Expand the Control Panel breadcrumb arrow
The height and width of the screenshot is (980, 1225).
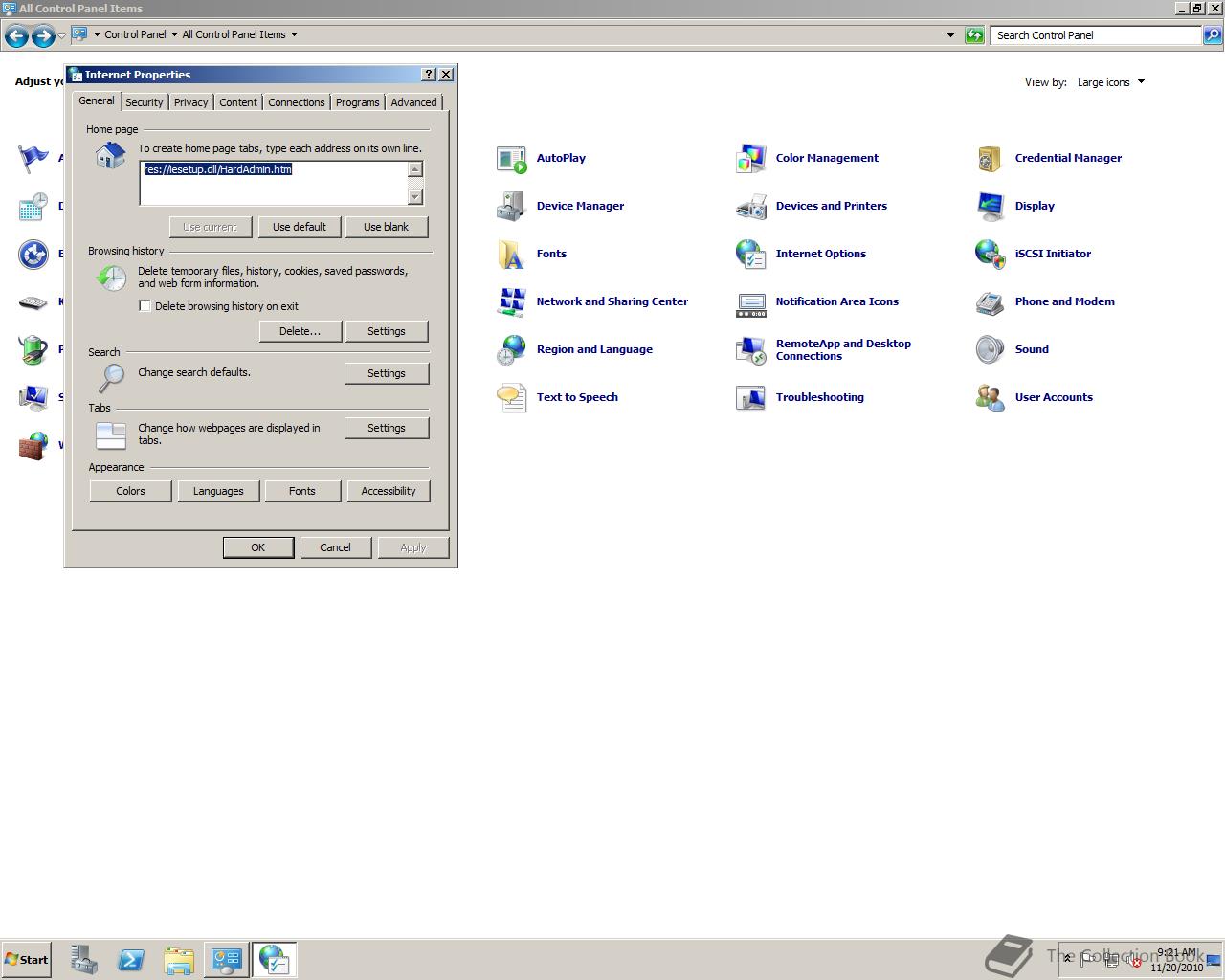[x=174, y=34]
